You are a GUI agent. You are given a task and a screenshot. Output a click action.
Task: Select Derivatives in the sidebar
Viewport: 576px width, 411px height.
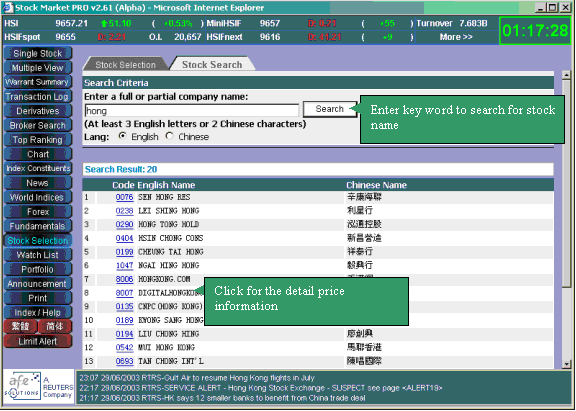coord(37,111)
